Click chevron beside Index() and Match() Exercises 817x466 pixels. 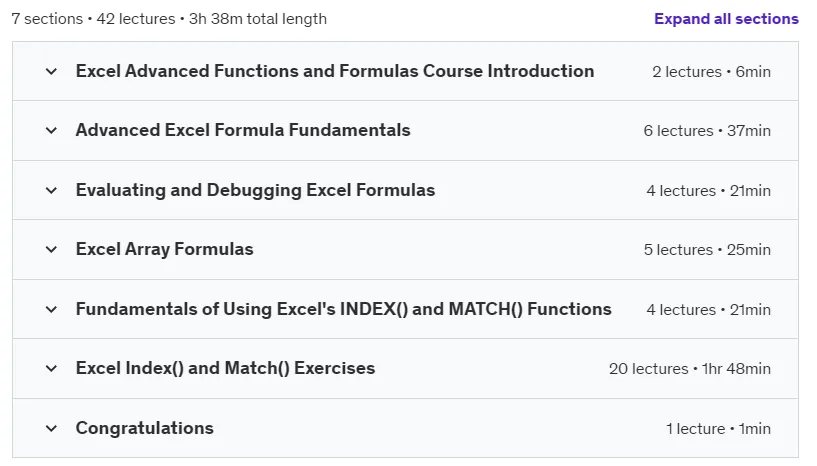click(x=51, y=369)
